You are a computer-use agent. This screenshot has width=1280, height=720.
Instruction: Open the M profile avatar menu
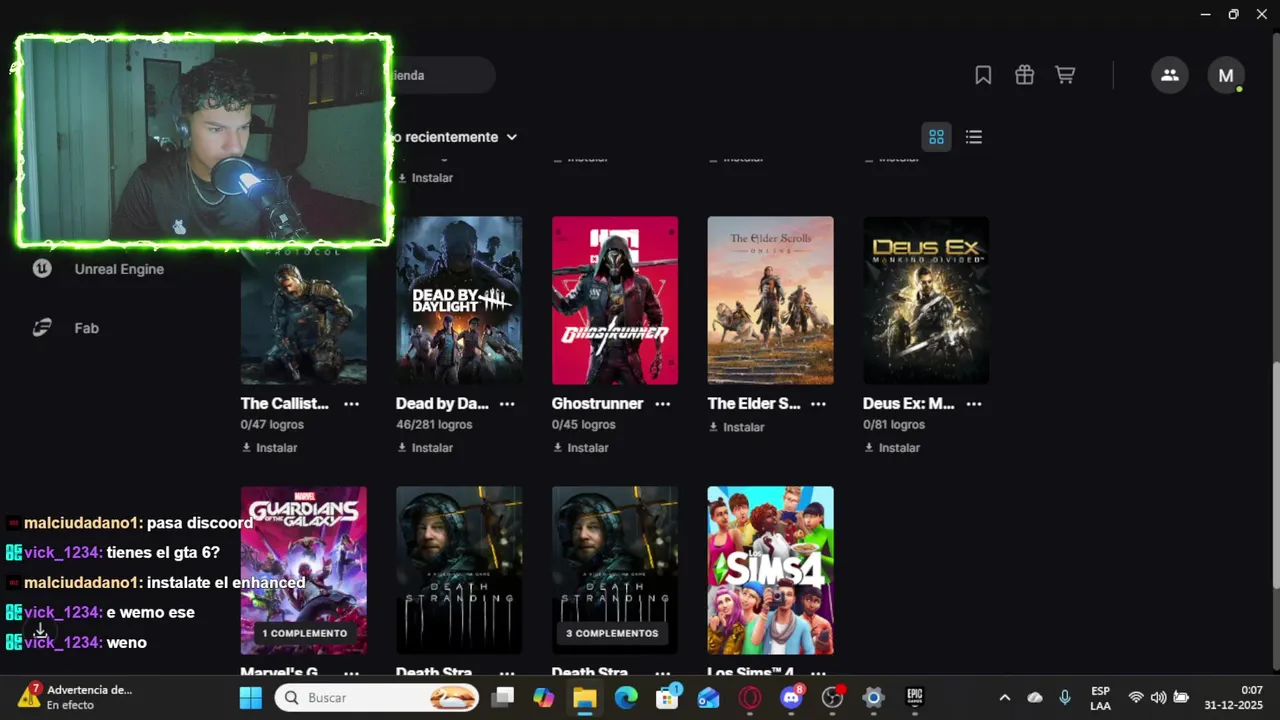pyautogui.click(x=1226, y=75)
